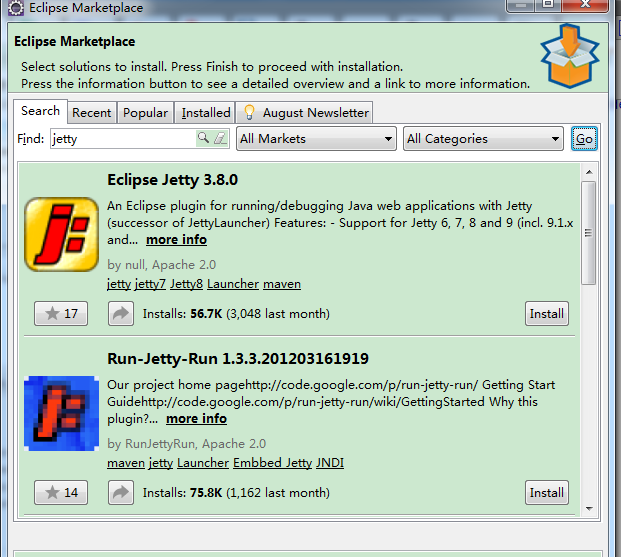Click the results list scrollbar thumb
The width and height of the screenshot is (621, 557).
tap(589, 233)
